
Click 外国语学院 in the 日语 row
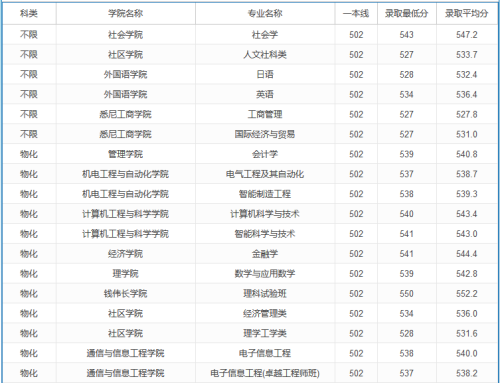coord(125,74)
